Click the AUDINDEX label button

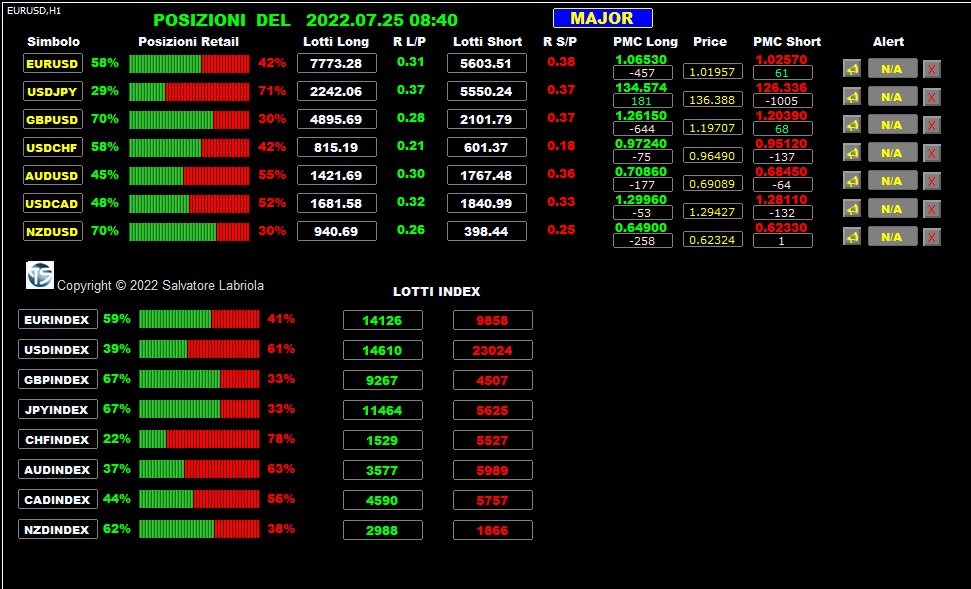point(58,469)
